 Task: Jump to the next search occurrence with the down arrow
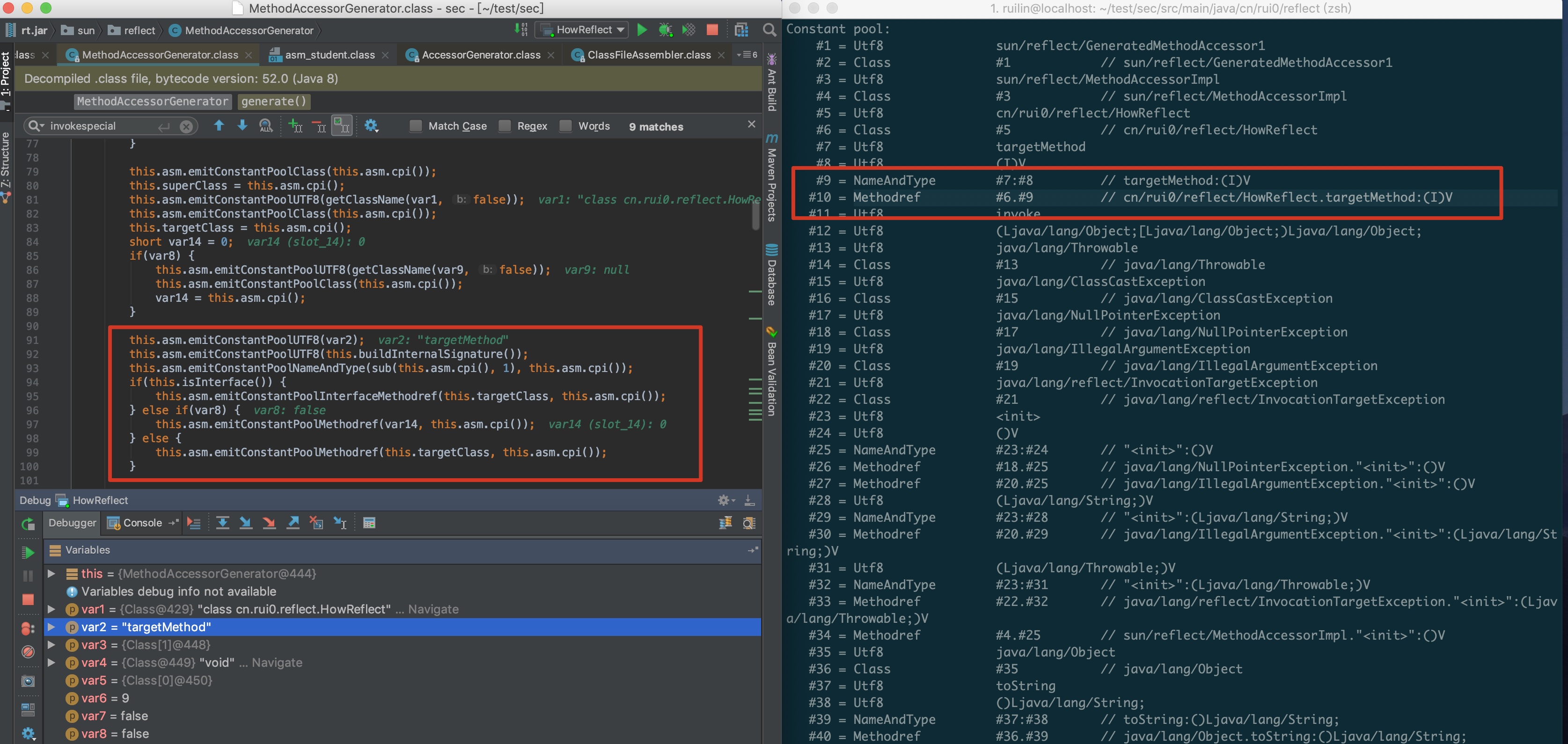tap(242, 126)
